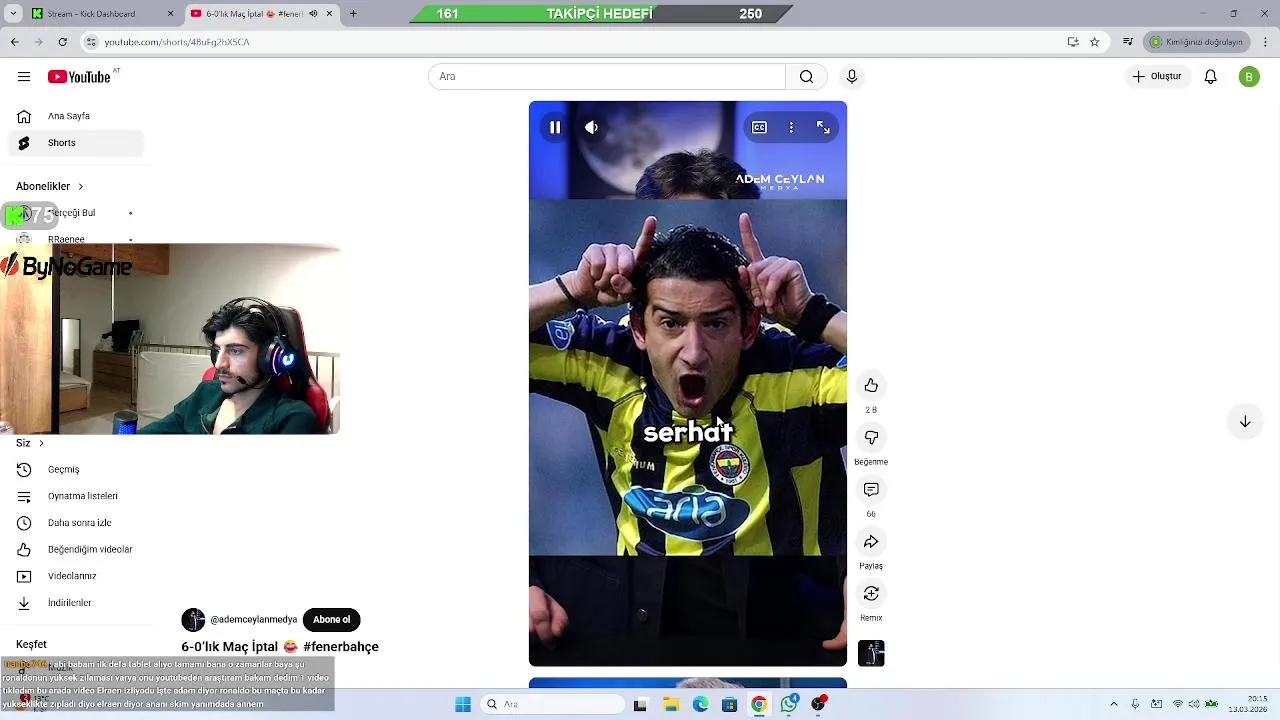Image resolution: width=1280 pixels, height=720 pixels.
Task: Remix this Short
Action: click(x=871, y=594)
